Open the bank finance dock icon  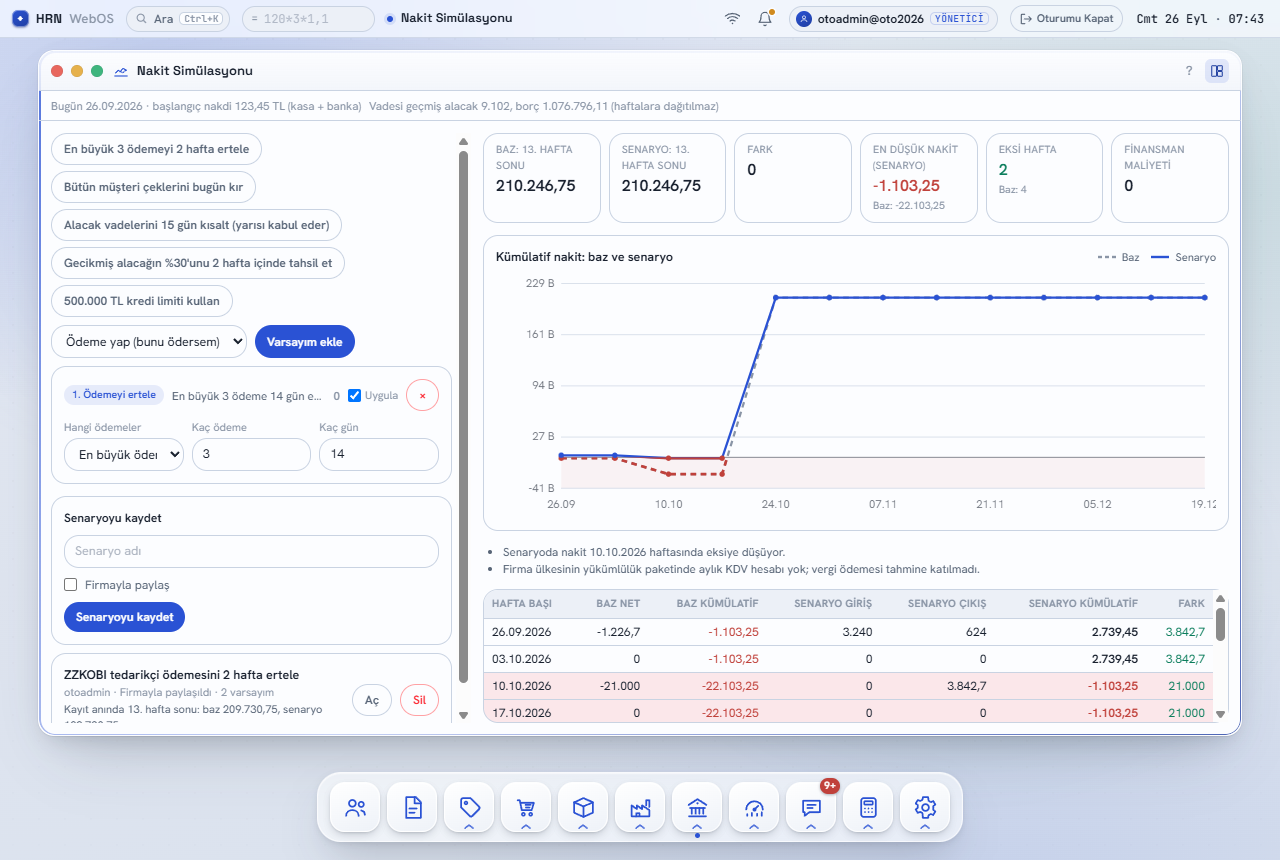coord(697,807)
